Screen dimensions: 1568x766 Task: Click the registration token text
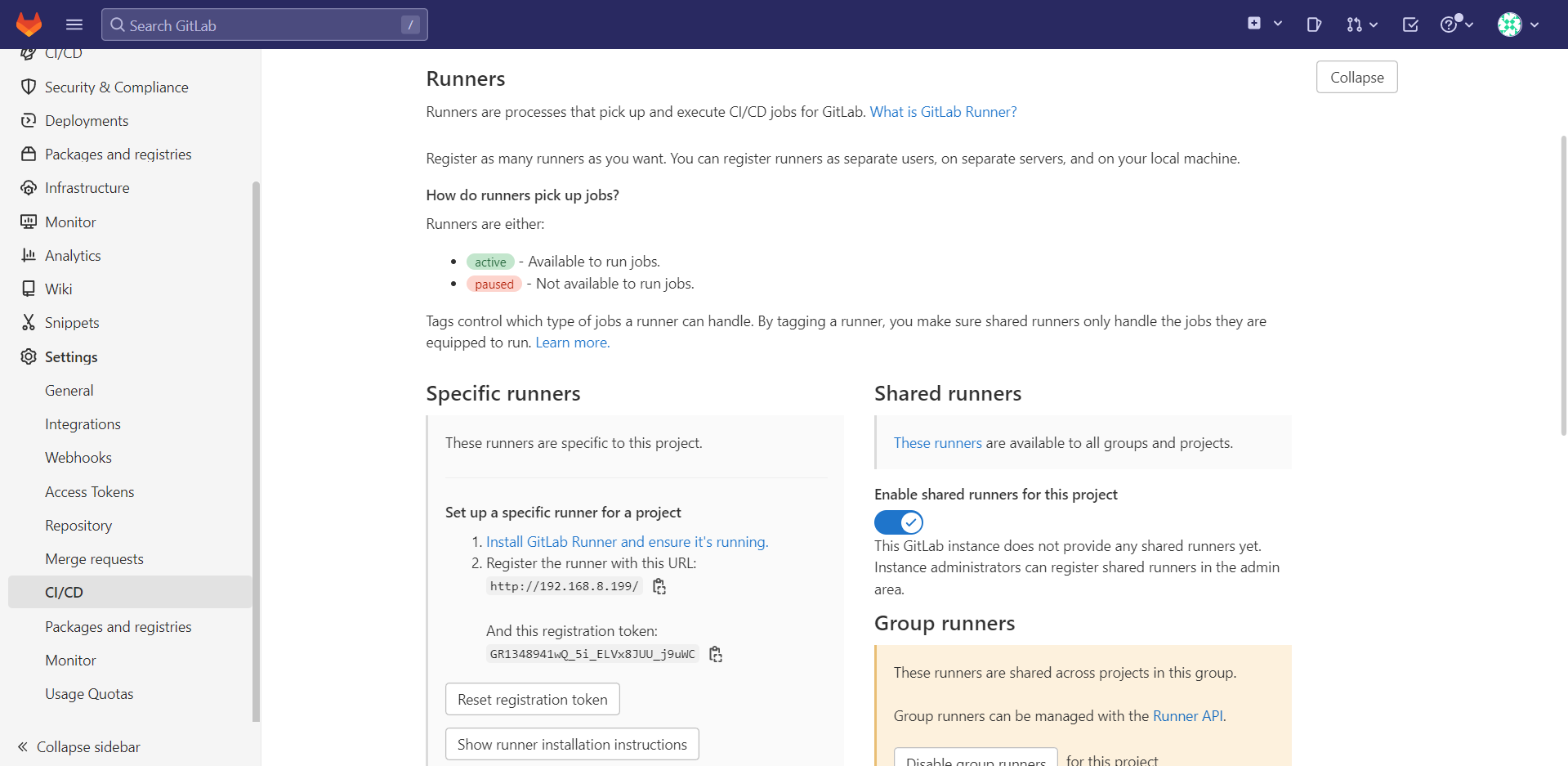coord(592,654)
